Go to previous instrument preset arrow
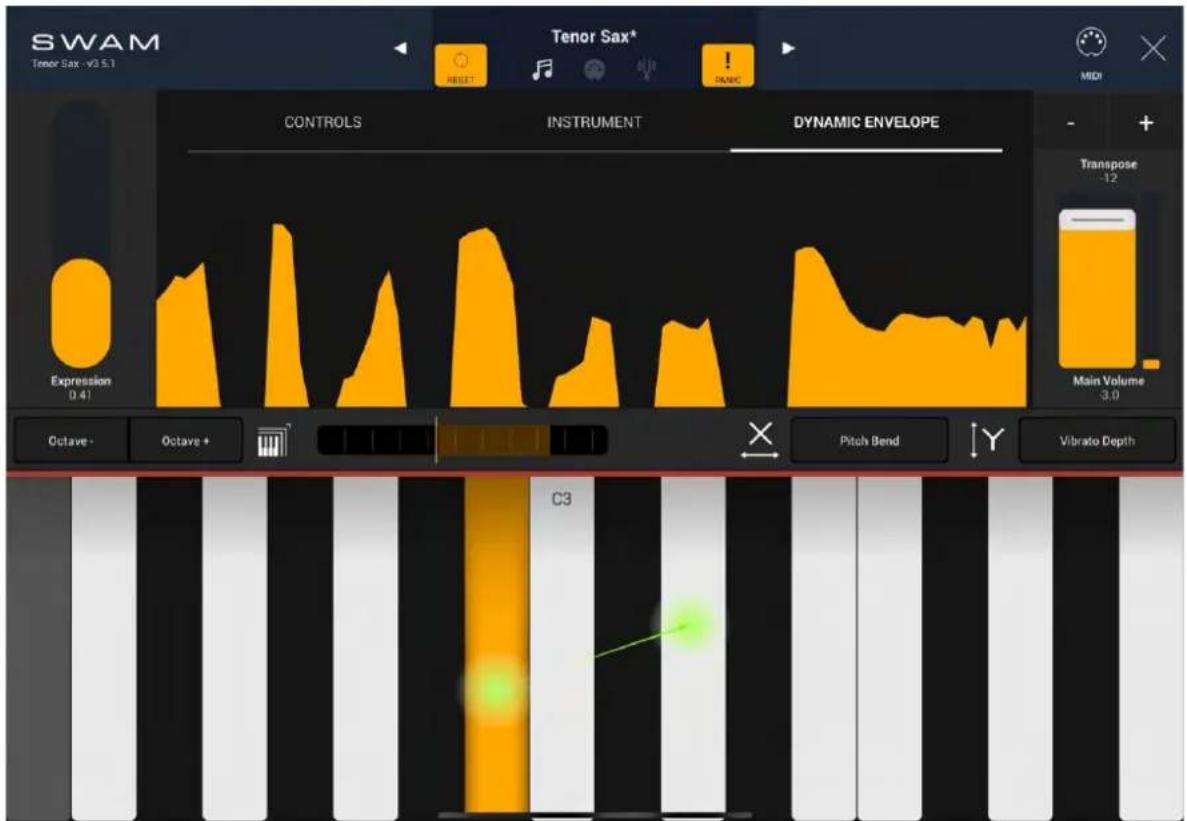Viewport: 1187px width, 821px height. [x=400, y=48]
